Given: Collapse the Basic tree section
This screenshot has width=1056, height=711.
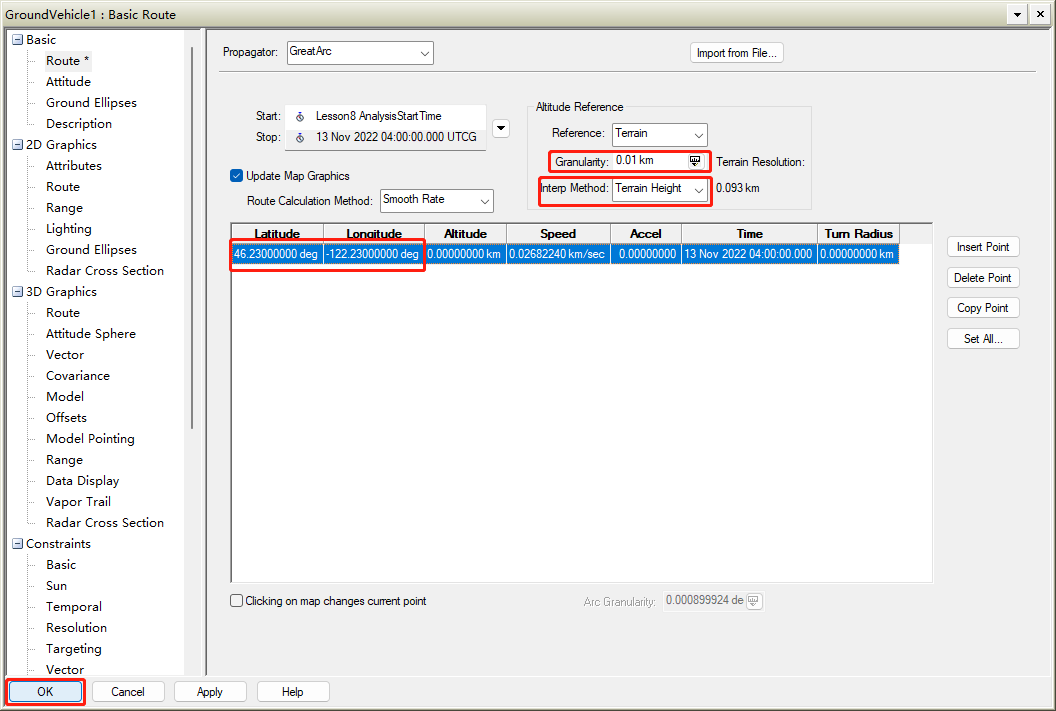Looking at the screenshot, I should pyautogui.click(x=17, y=40).
